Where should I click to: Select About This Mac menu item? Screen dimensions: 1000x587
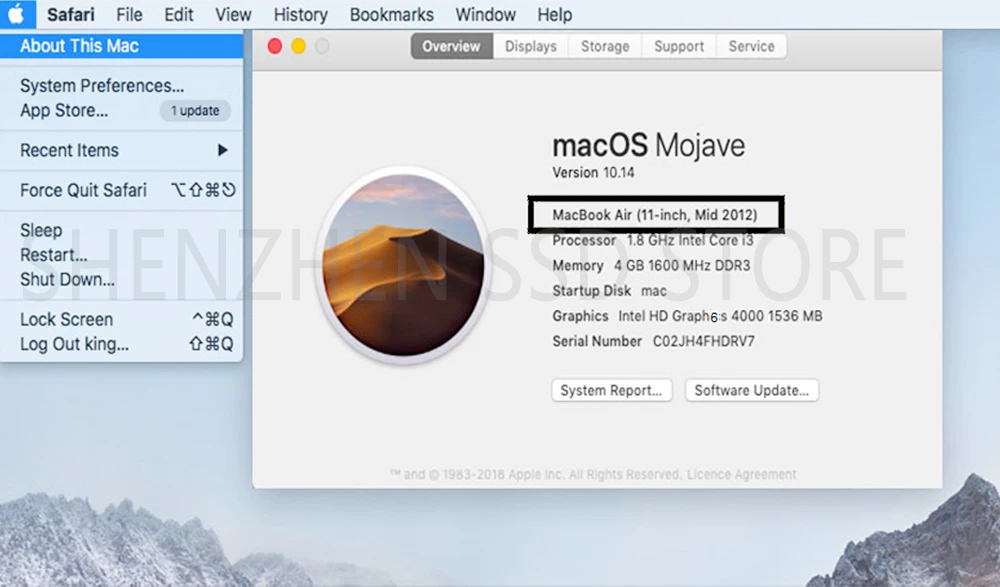[121, 46]
